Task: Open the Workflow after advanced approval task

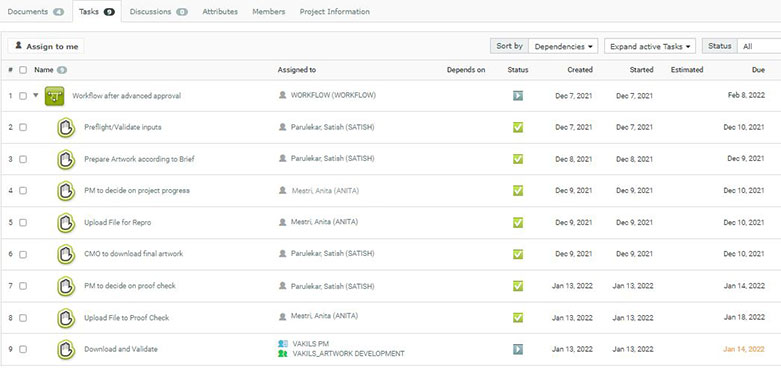Action: 127,96
